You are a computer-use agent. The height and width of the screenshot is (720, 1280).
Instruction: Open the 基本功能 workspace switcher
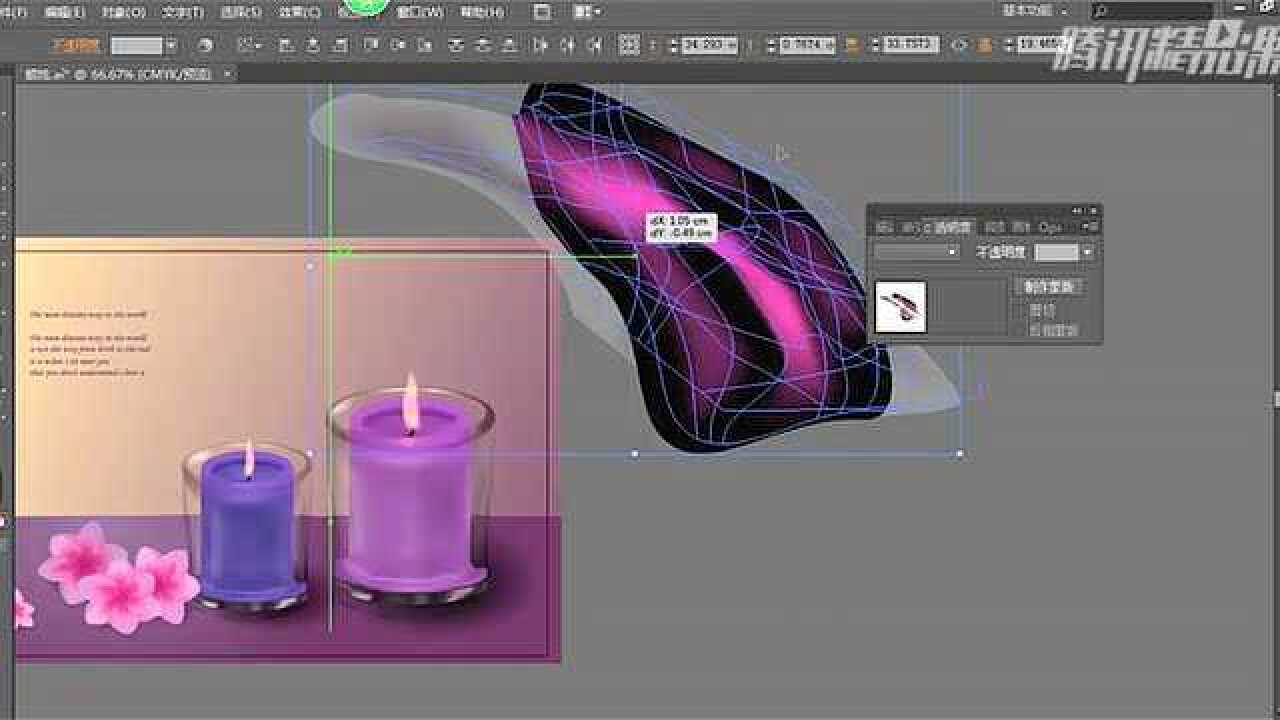1037,10
